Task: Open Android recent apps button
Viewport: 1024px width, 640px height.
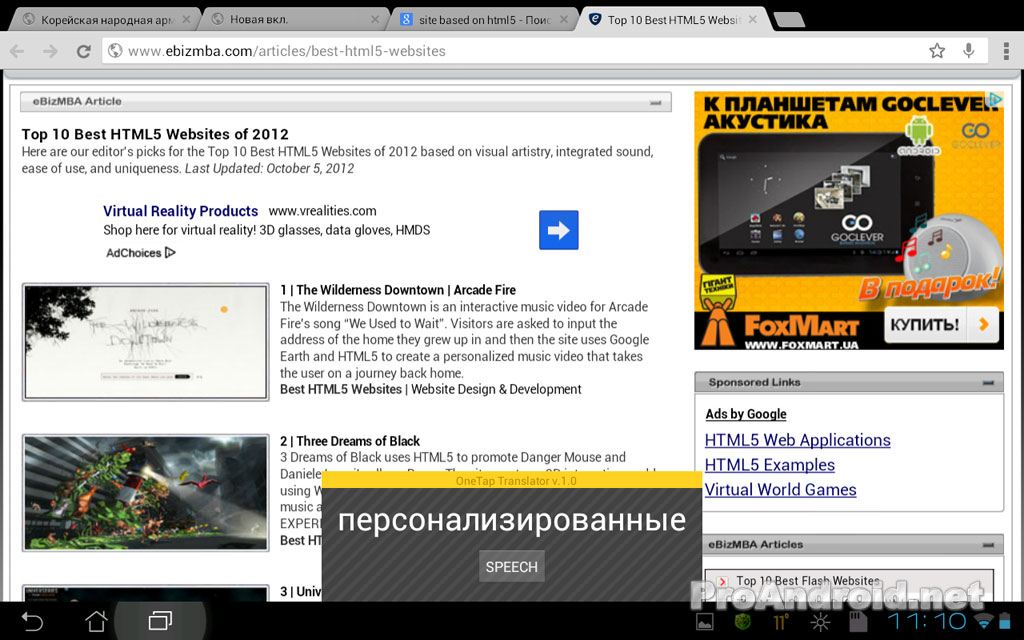Action: pyautogui.click(x=160, y=620)
